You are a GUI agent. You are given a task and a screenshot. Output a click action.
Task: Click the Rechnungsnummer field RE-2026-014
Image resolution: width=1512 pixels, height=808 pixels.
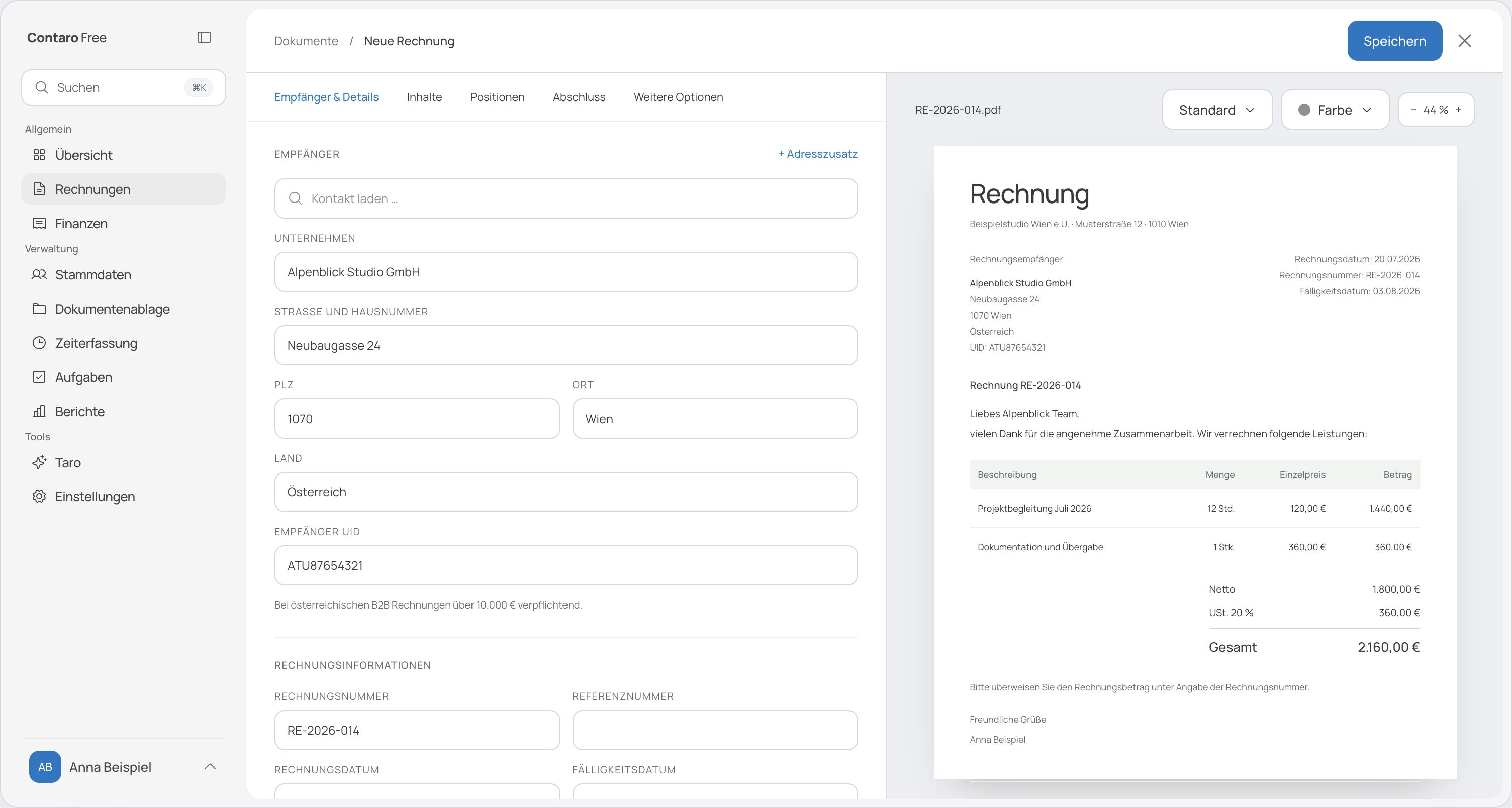tap(417, 730)
